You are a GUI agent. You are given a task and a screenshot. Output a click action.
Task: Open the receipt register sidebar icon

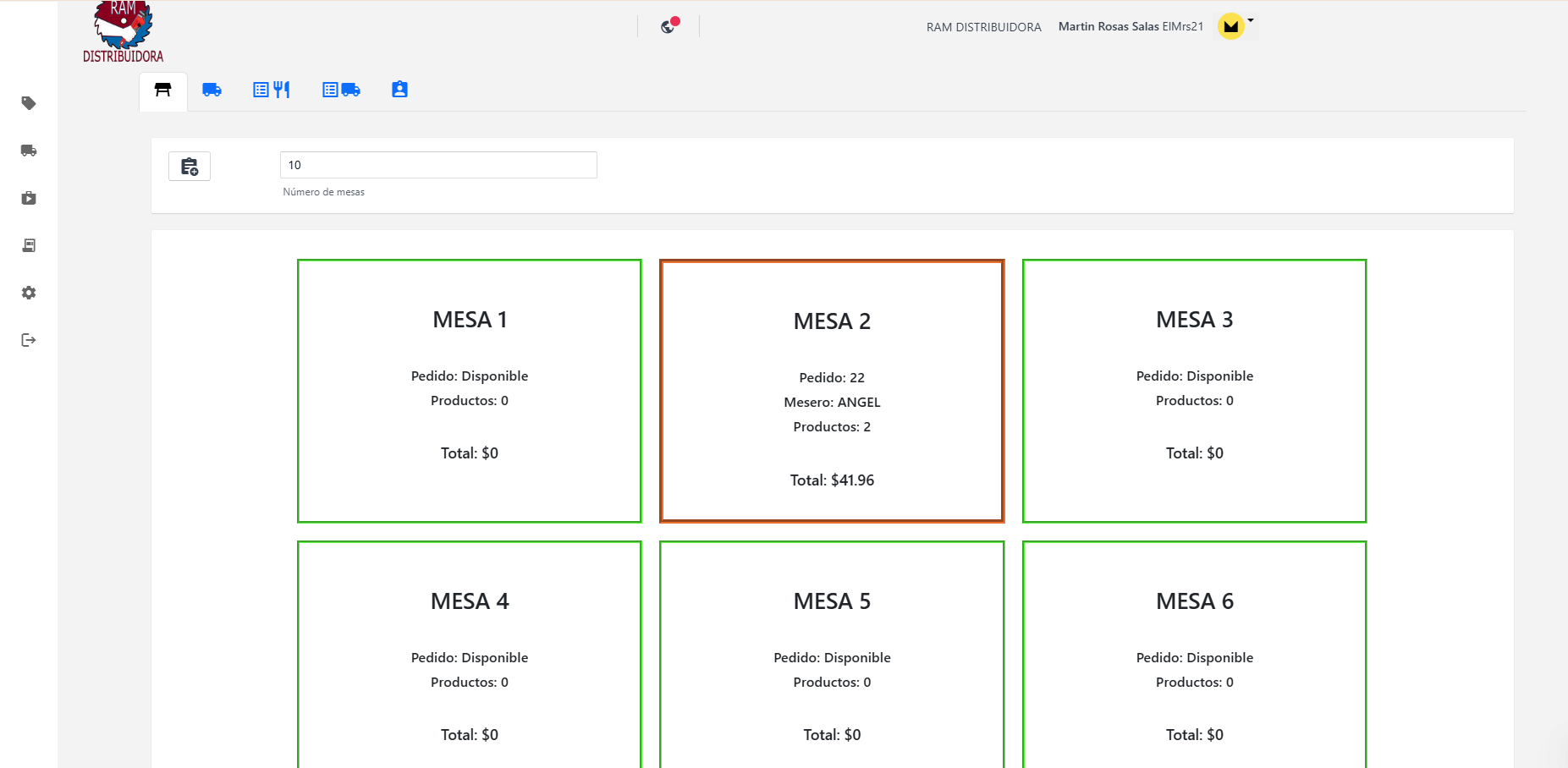point(29,245)
